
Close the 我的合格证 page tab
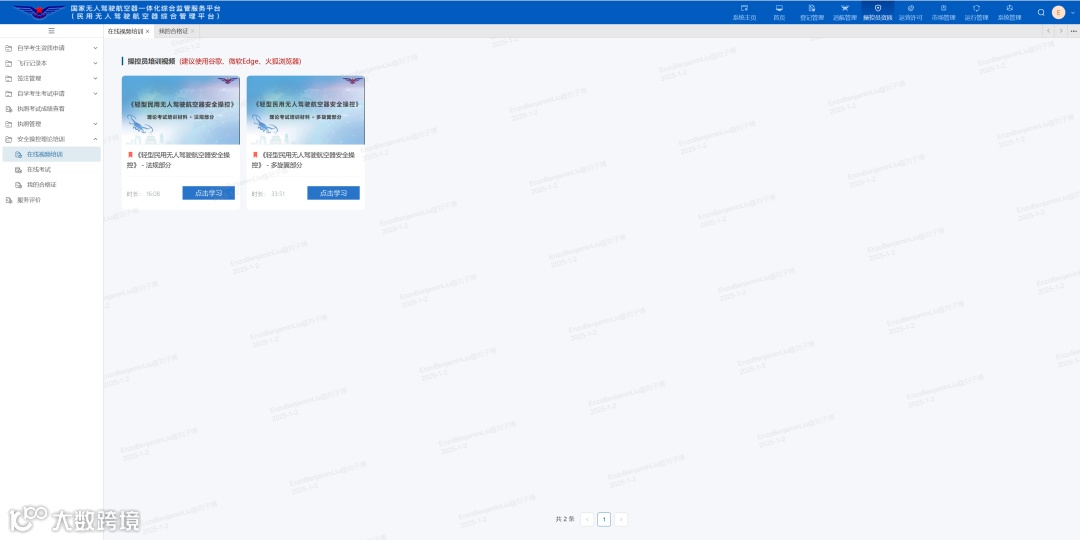click(193, 31)
